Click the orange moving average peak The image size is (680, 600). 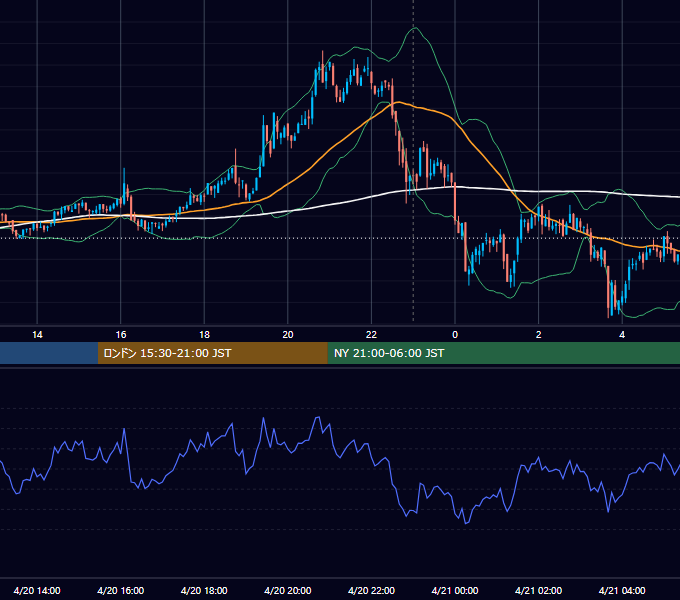[398, 102]
